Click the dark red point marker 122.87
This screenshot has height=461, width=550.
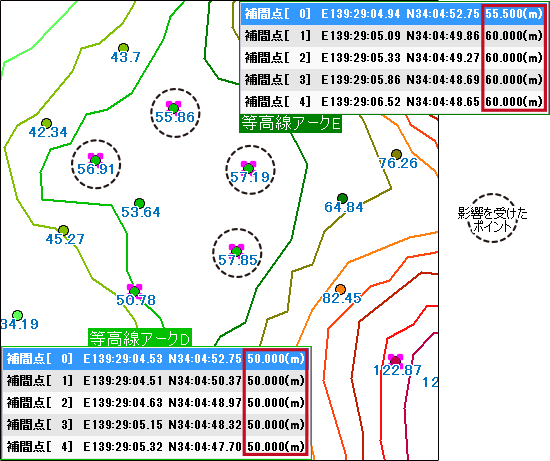coord(395,360)
